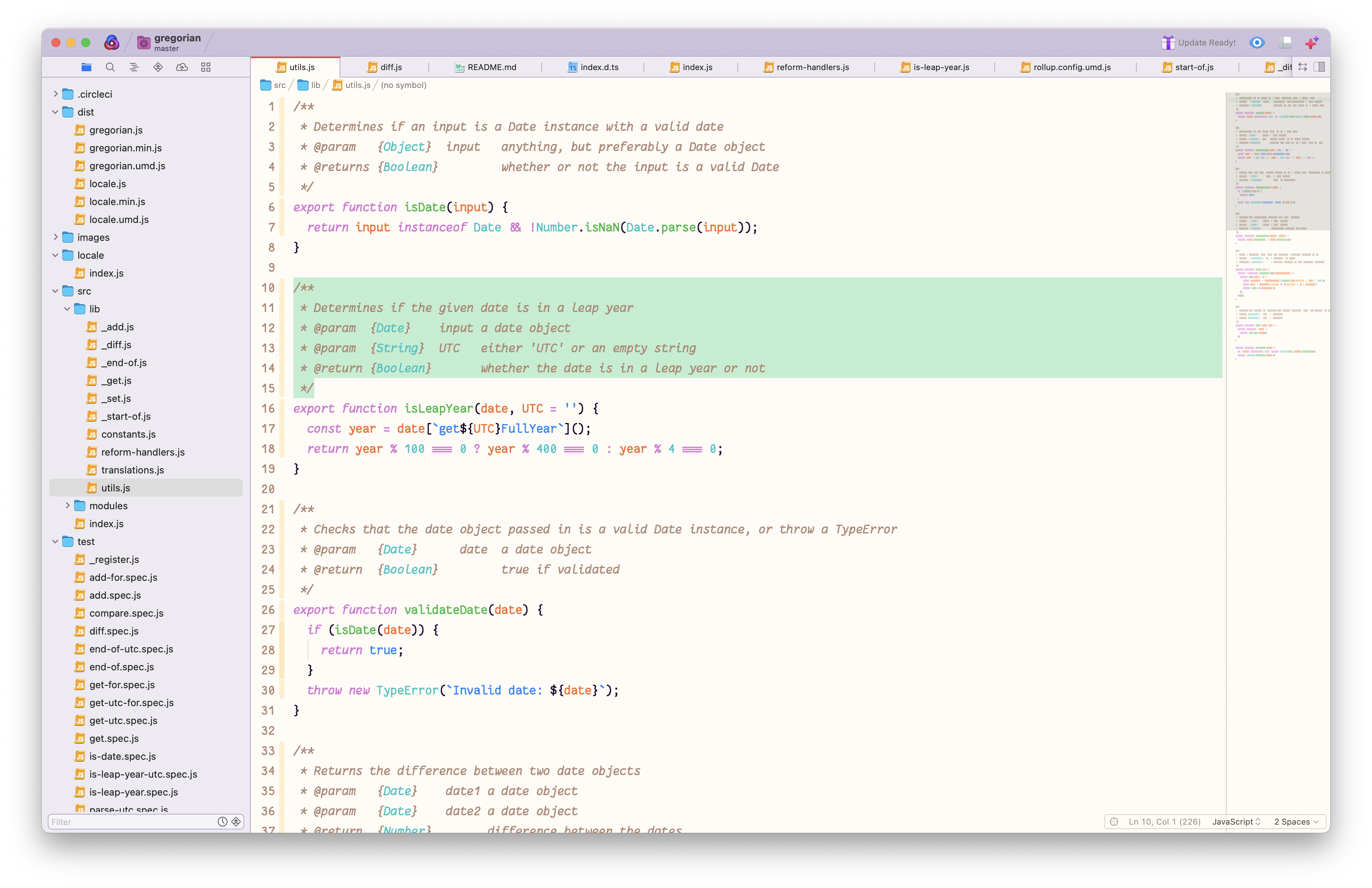Viewport: 1372px width, 888px height.
Task: Open the JavaScript syntax dropdown
Action: pyautogui.click(x=1236, y=822)
